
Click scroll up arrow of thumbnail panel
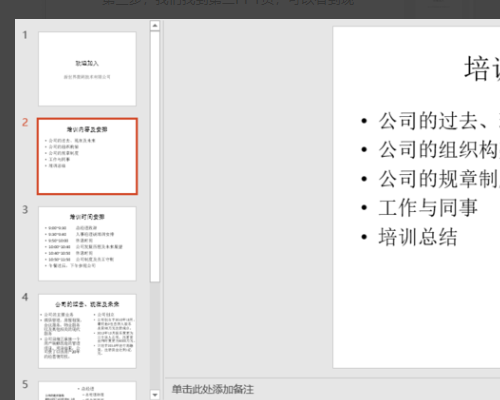(155, 26)
